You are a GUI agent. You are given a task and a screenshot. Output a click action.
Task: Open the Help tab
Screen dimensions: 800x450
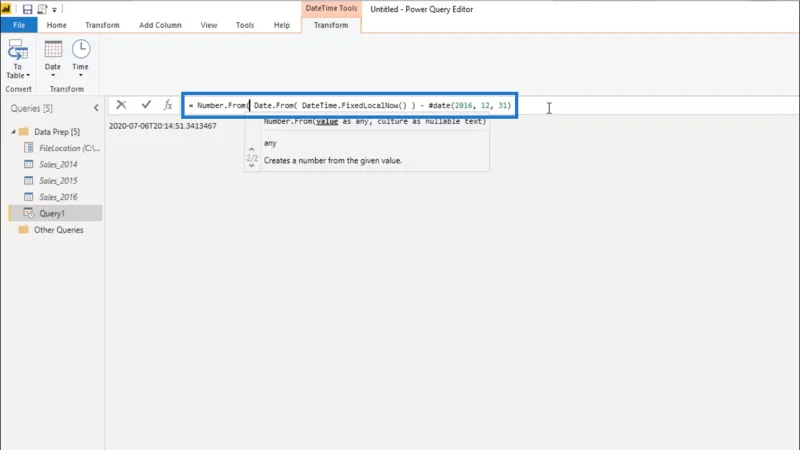(282, 25)
